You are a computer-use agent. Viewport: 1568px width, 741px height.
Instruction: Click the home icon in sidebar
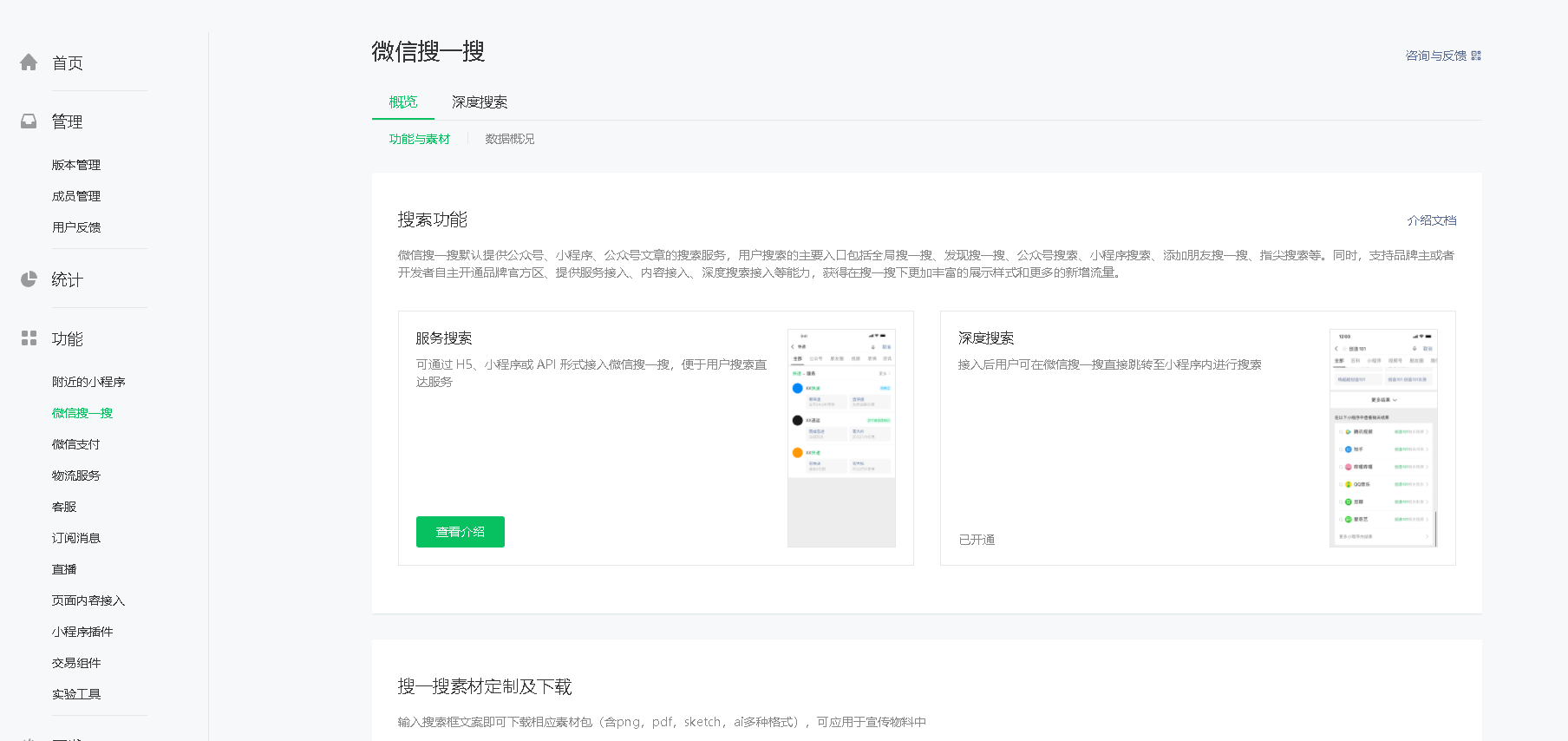coord(29,62)
